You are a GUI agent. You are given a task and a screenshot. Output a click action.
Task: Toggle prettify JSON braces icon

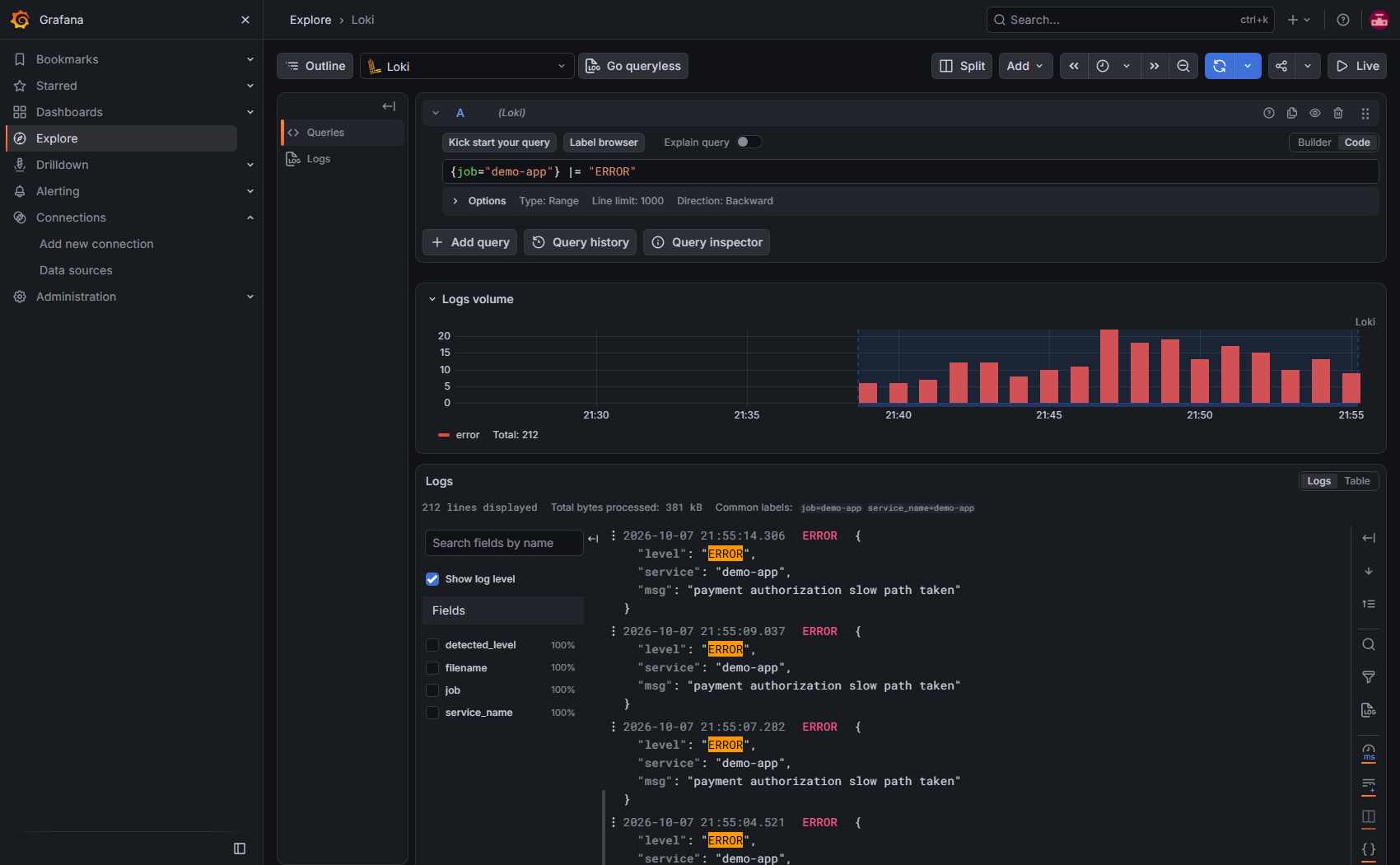coord(1369,849)
